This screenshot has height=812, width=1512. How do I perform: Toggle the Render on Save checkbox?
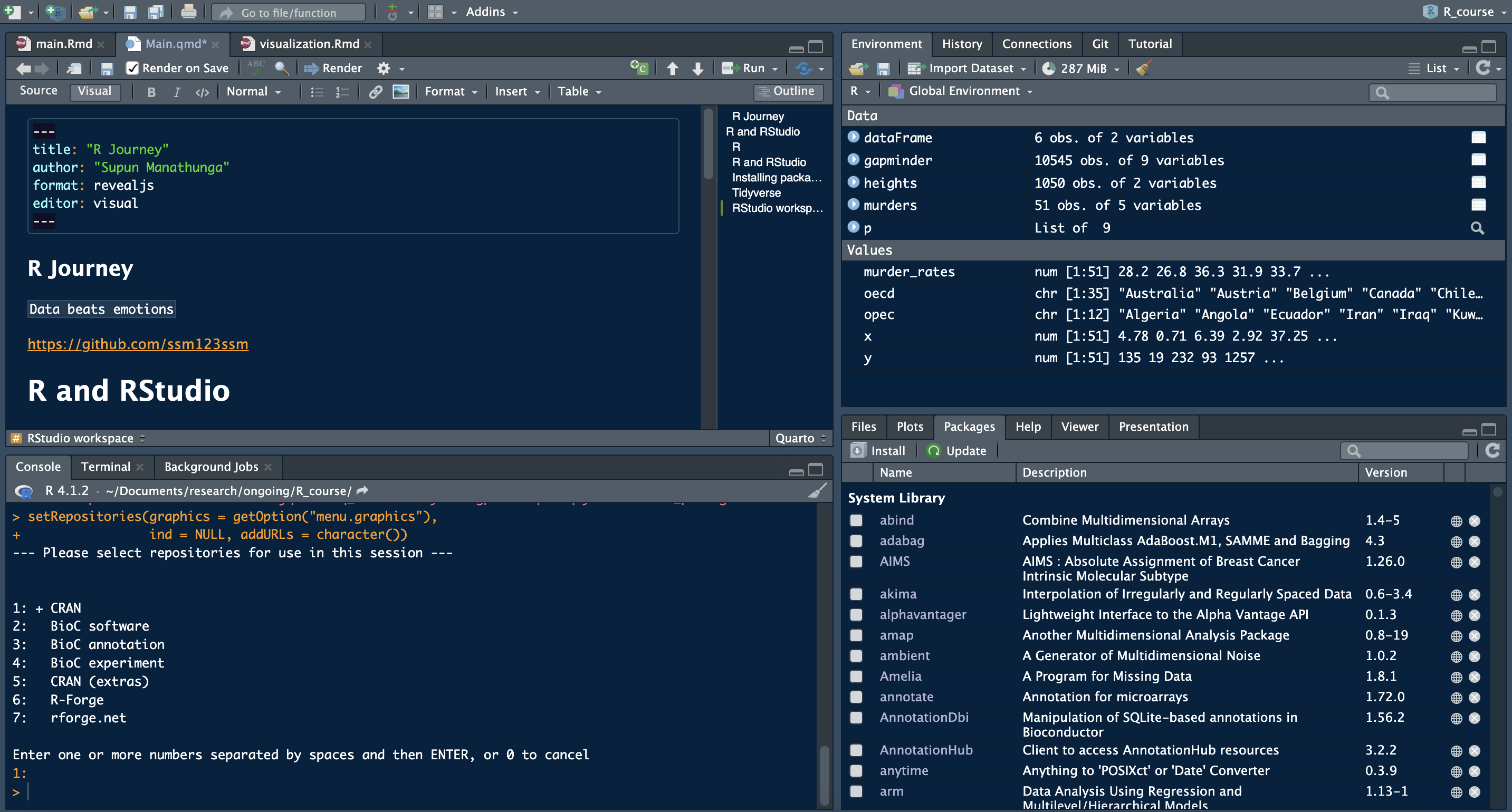[x=132, y=68]
